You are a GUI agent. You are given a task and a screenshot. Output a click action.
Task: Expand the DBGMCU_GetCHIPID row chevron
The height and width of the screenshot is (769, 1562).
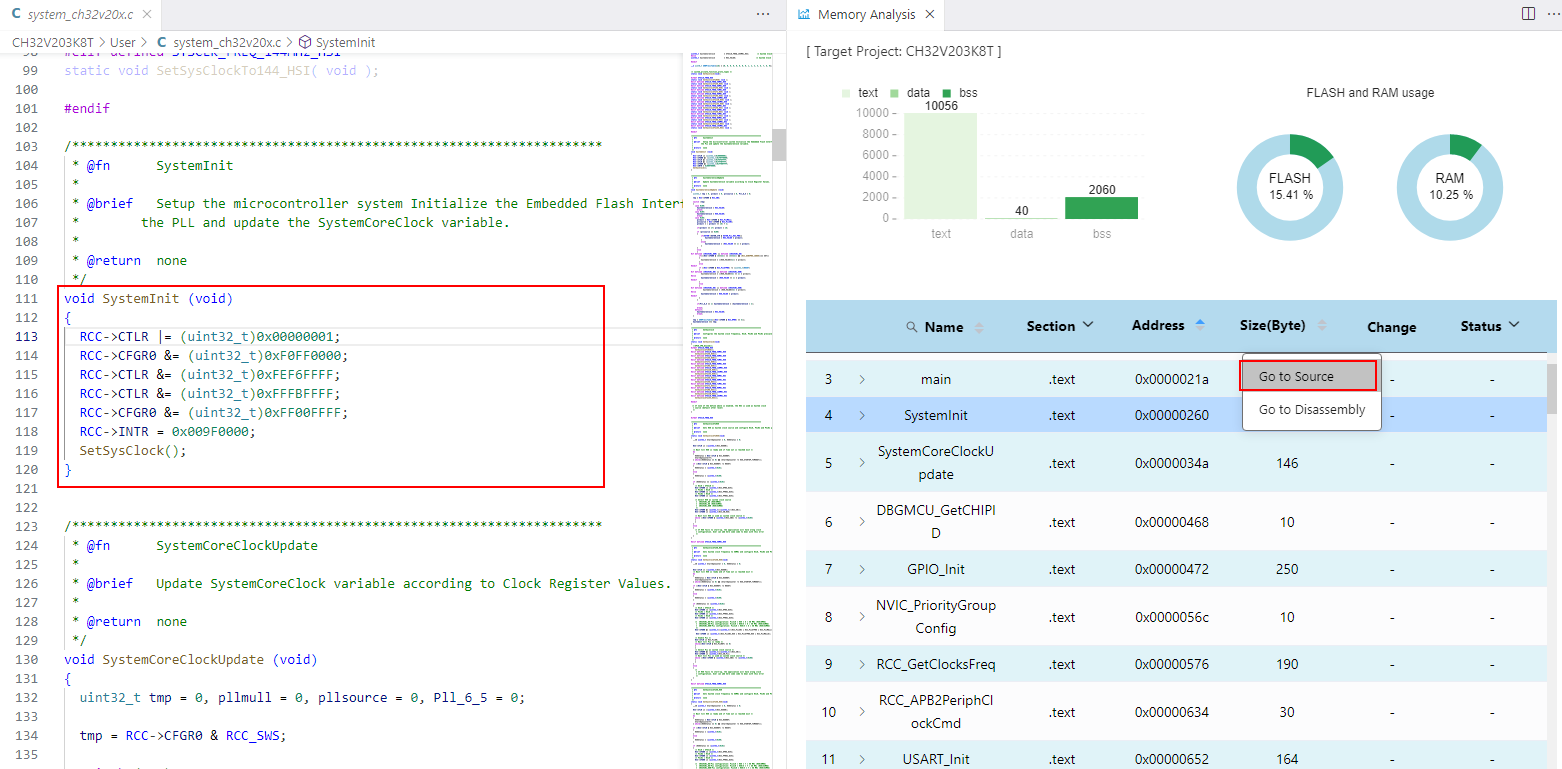(862, 522)
